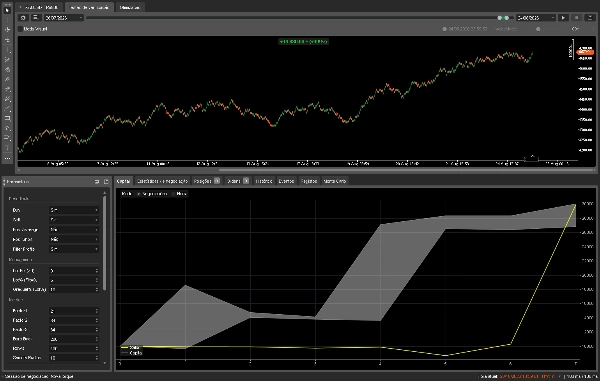Click the horizontal scrollbar below price chart
The height and width of the screenshot is (381, 600).
pyautogui.click(x=406, y=170)
